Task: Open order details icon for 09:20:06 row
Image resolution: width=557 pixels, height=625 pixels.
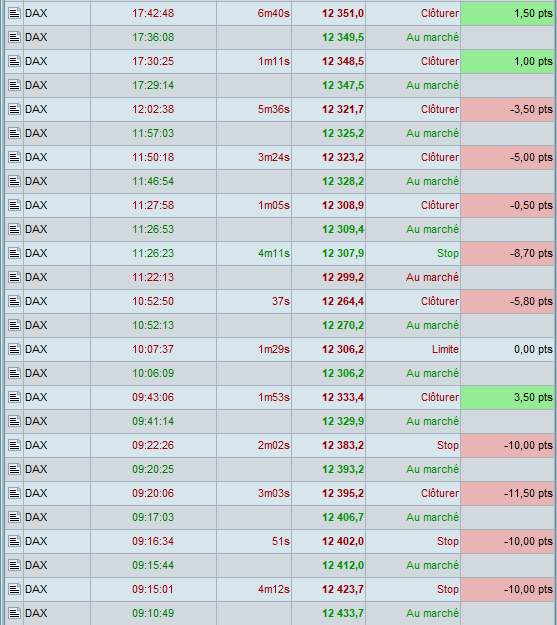Action: tap(14, 493)
